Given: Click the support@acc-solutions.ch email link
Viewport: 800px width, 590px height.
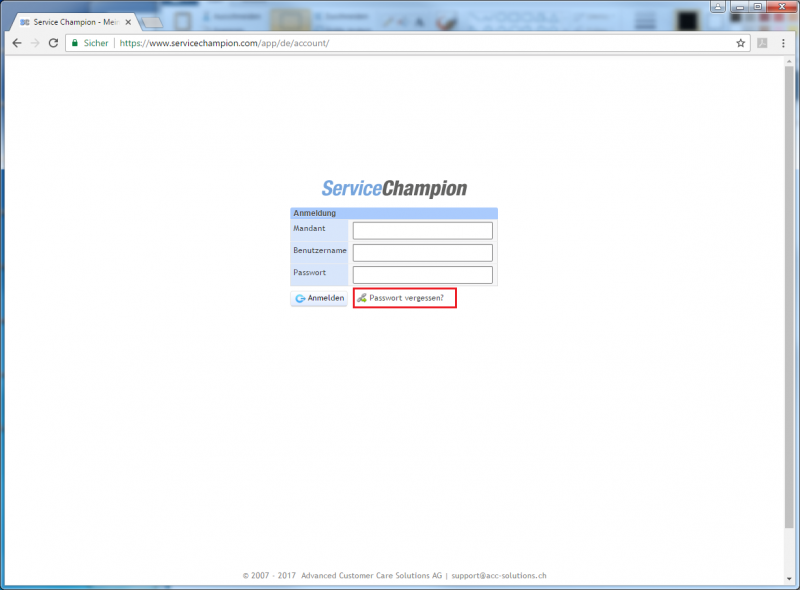Looking at the screenshot, I should [499, 576].
